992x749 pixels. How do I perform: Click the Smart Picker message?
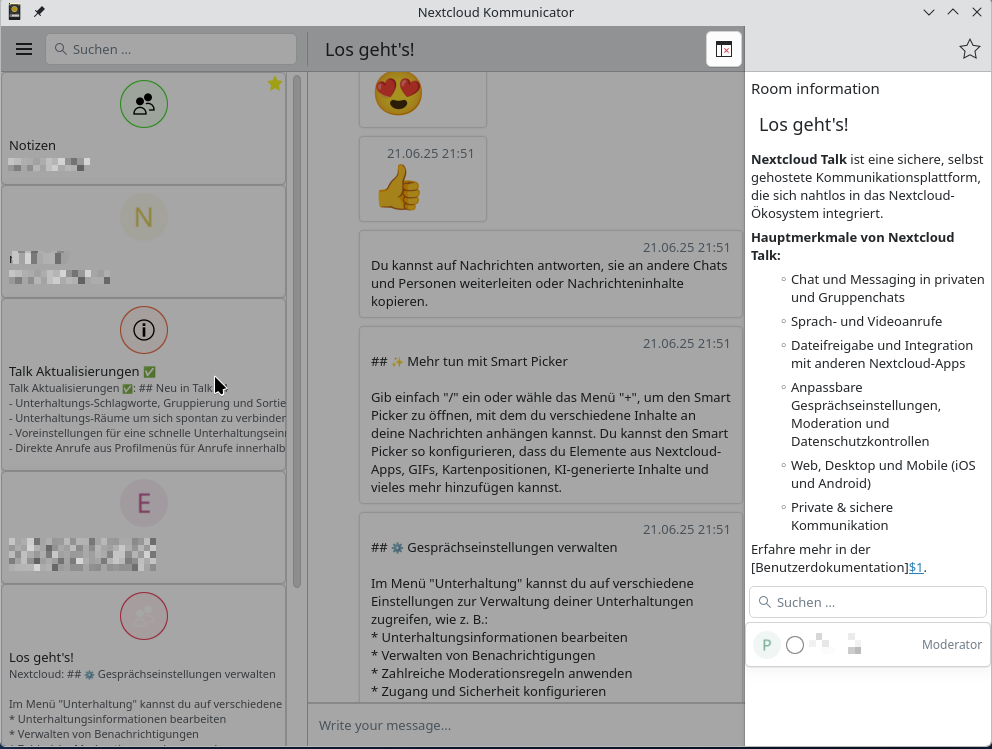[x=550, y=415]
